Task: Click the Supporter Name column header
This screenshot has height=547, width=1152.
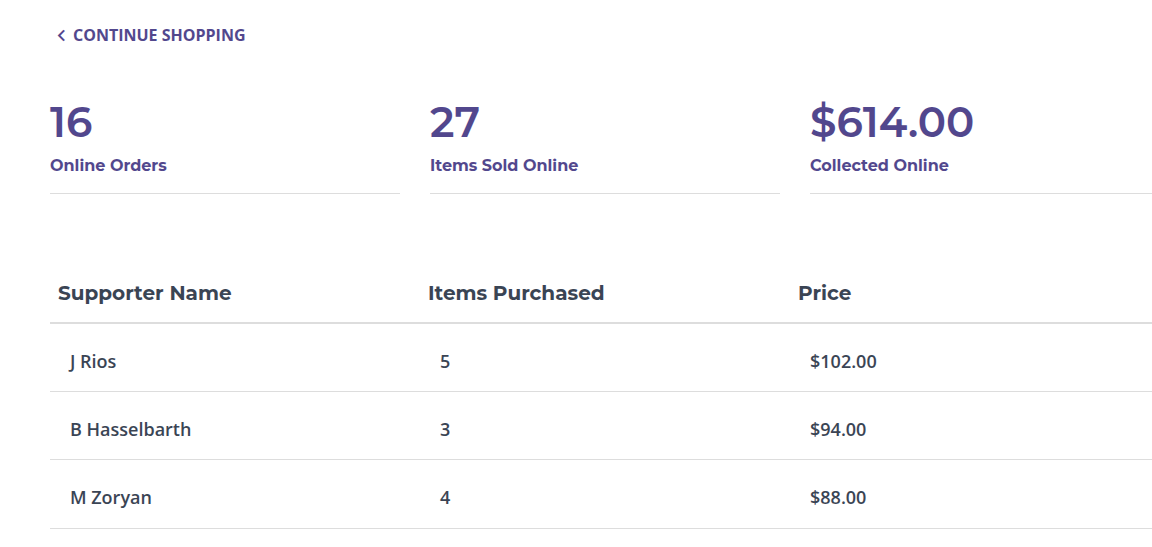Action: 144,293
